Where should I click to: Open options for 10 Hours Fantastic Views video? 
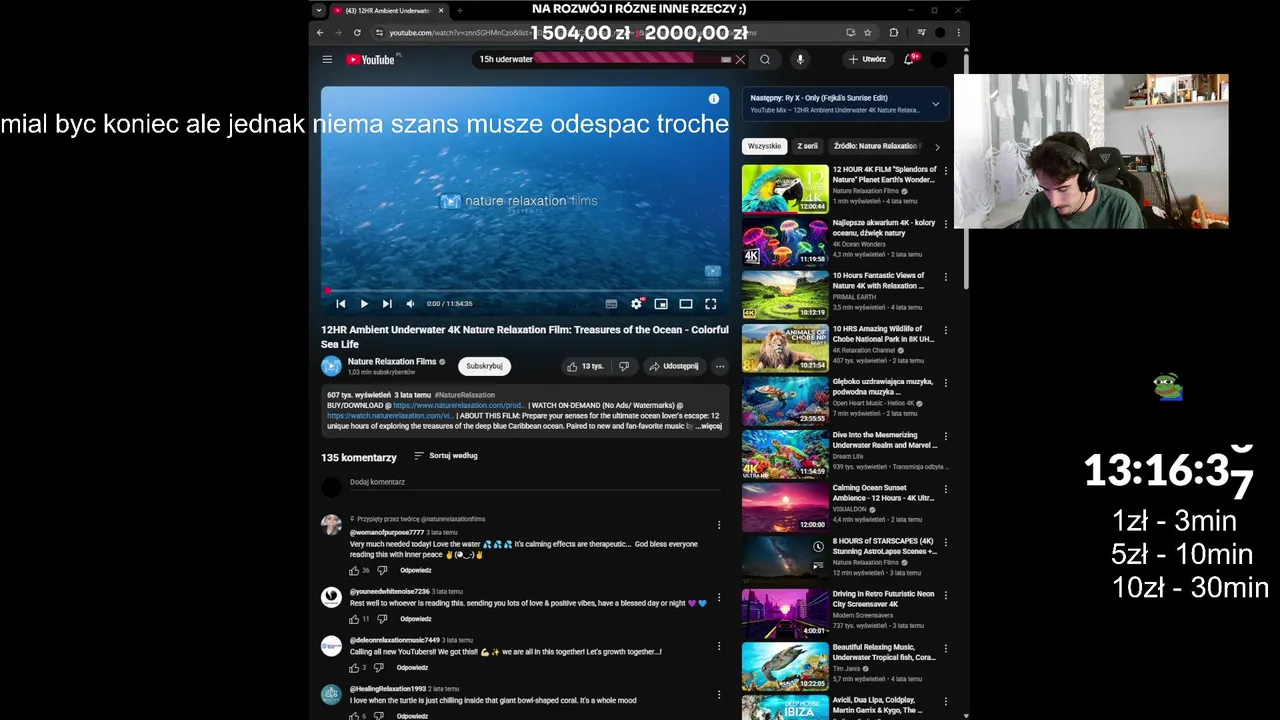point(945,277)
